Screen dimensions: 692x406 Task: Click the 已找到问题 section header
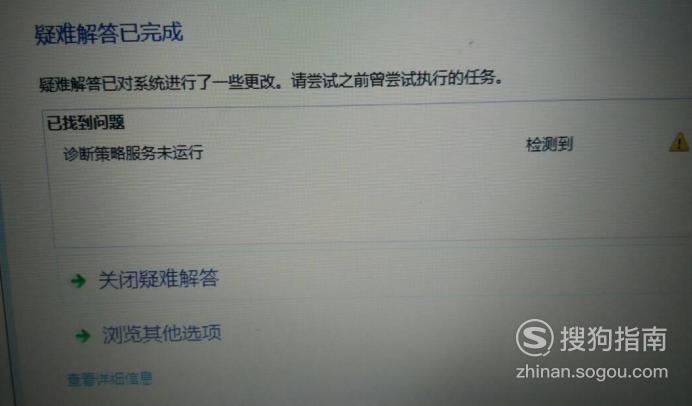(86, 122)
